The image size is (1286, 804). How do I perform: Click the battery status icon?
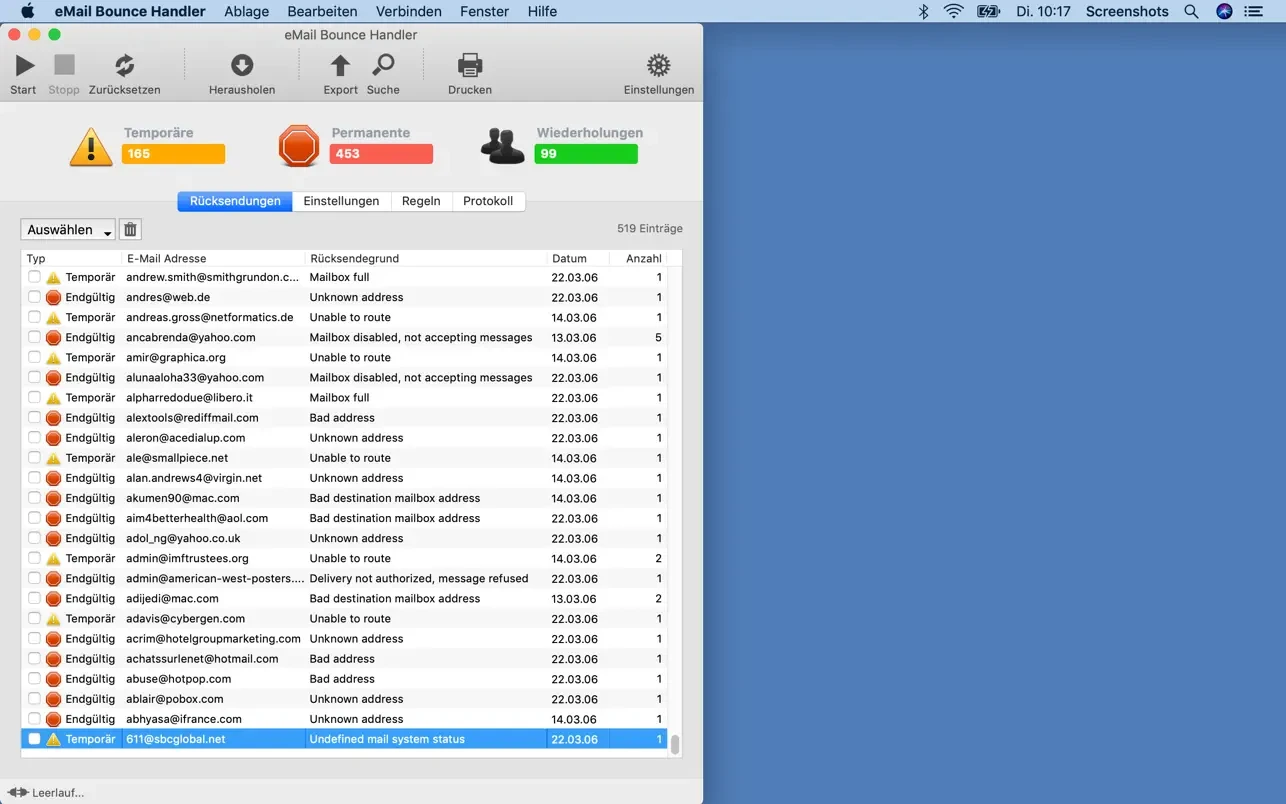click(x=989, y=11)
